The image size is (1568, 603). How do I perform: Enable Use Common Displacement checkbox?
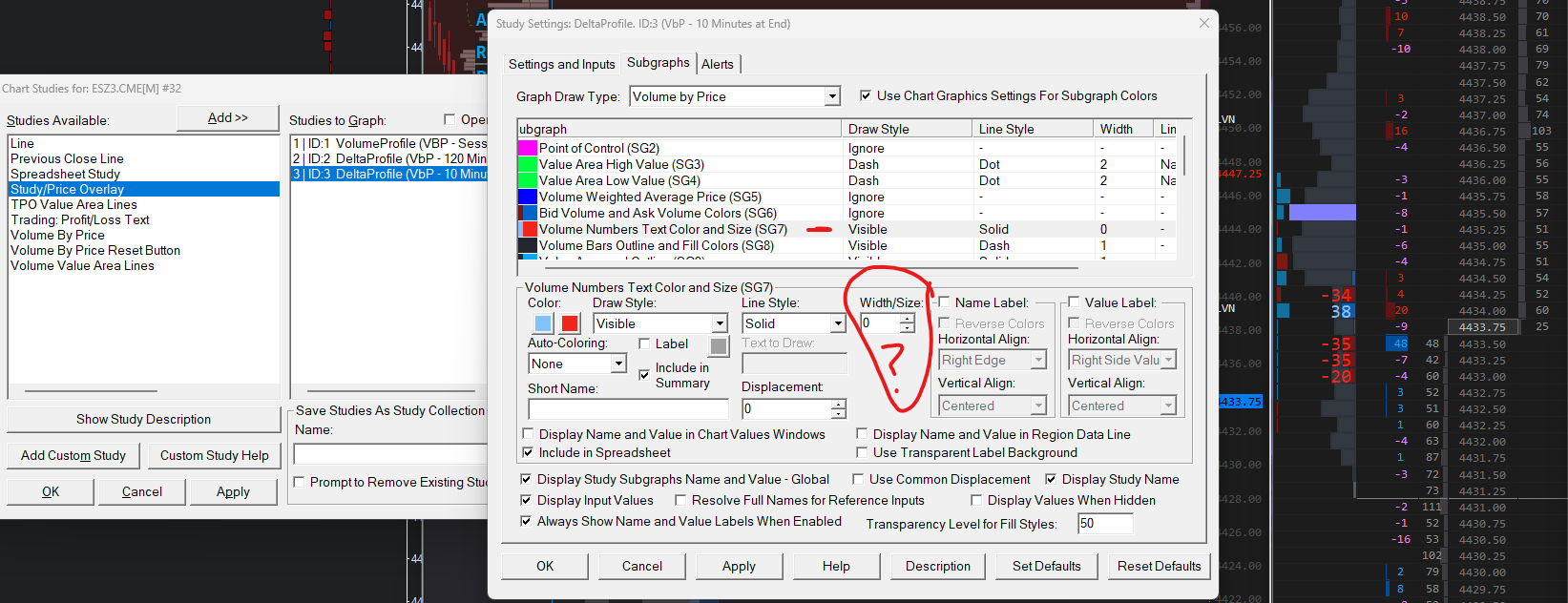point(858,479)
